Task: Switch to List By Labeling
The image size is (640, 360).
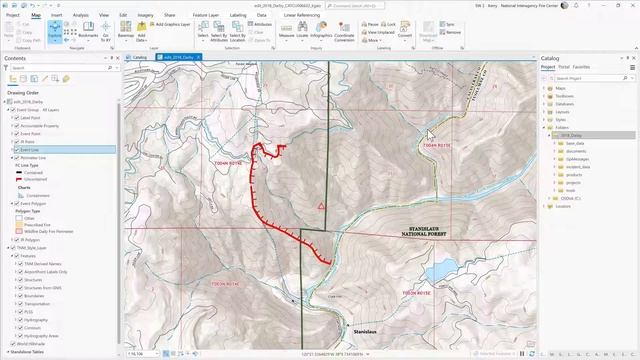Action: pos(66,79)
